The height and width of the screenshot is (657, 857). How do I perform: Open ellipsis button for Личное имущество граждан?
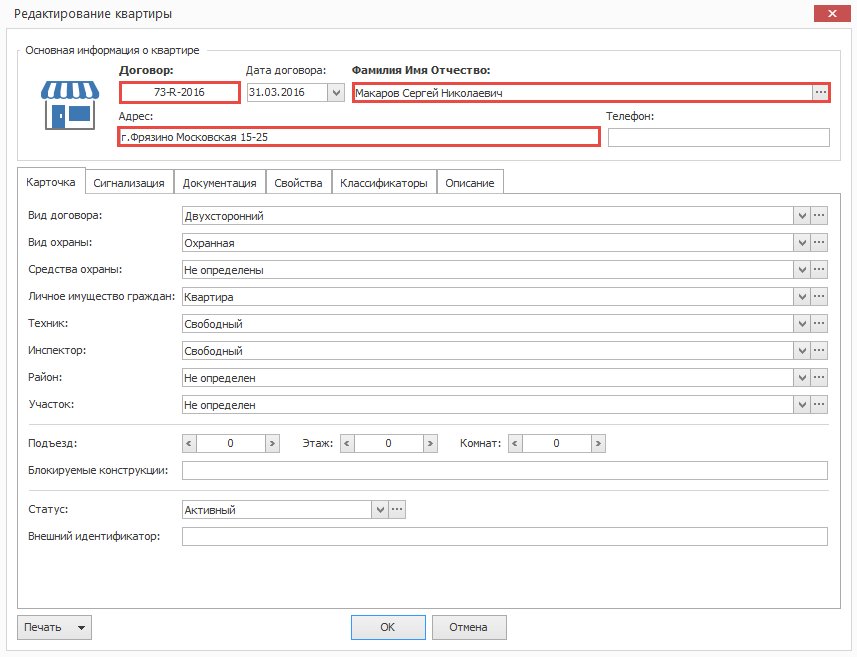click(819, 296)
